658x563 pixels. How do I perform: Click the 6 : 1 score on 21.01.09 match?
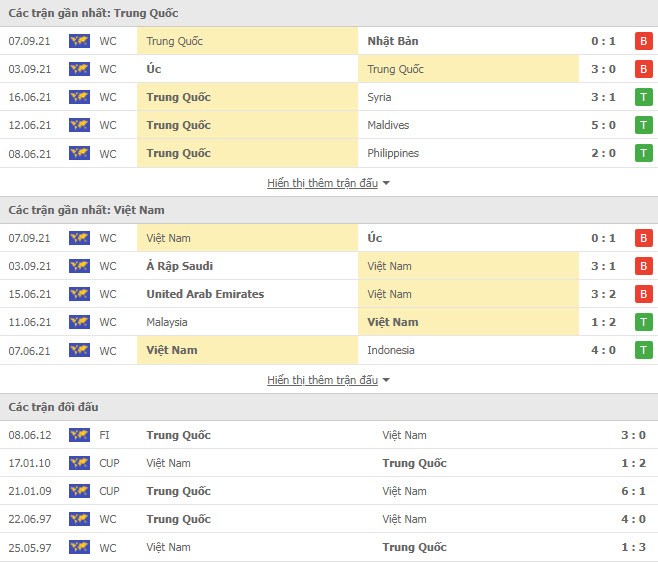tap(633, 491)
